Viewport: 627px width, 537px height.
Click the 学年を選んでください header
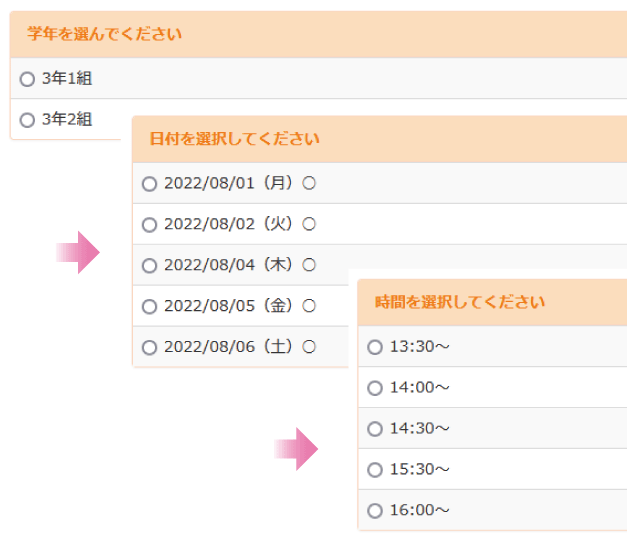click(x=105, y=34)
